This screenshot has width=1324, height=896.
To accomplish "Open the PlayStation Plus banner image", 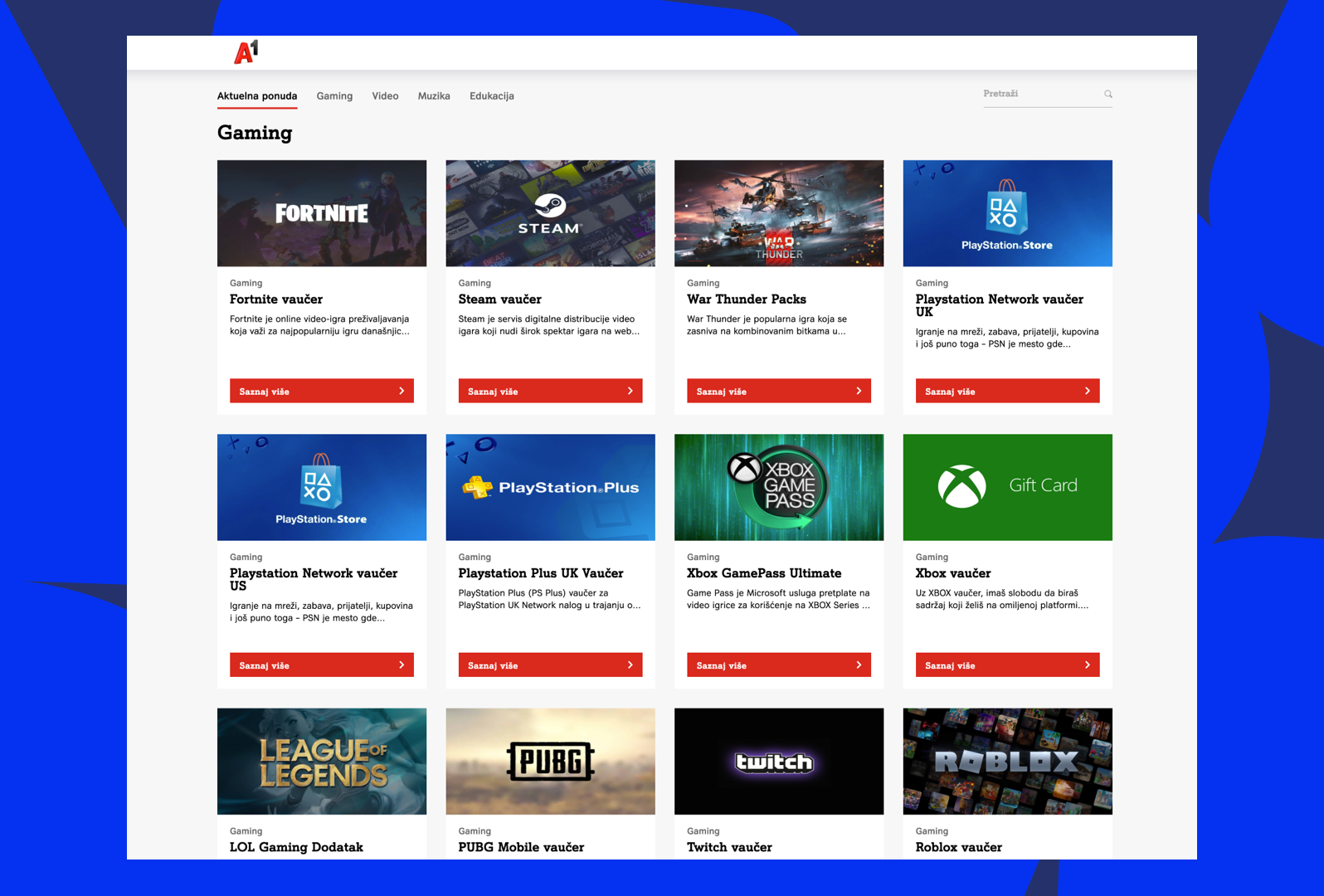I will 550,487.
